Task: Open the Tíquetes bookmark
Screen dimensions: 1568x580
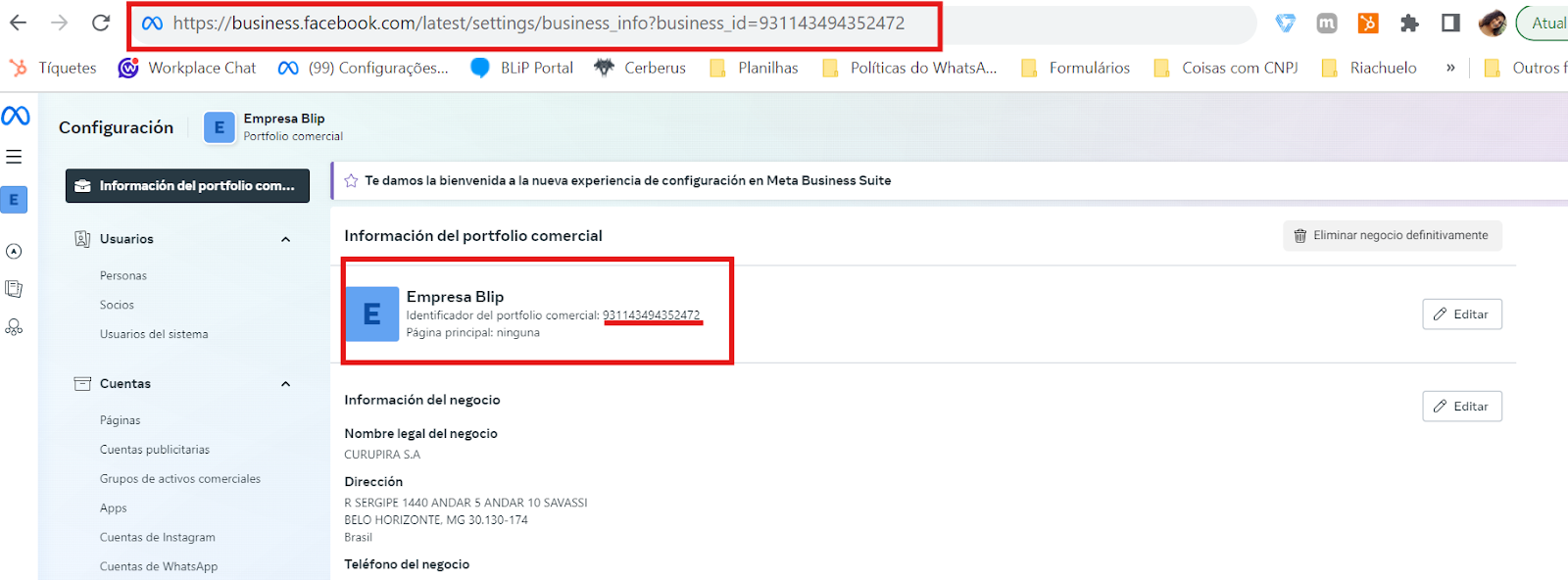Action: (x=53, y=68)
